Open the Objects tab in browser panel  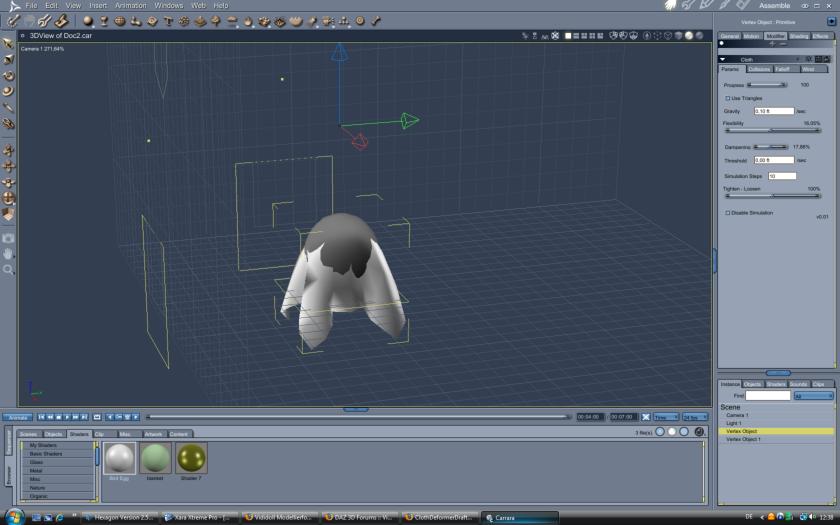point(54,434)
